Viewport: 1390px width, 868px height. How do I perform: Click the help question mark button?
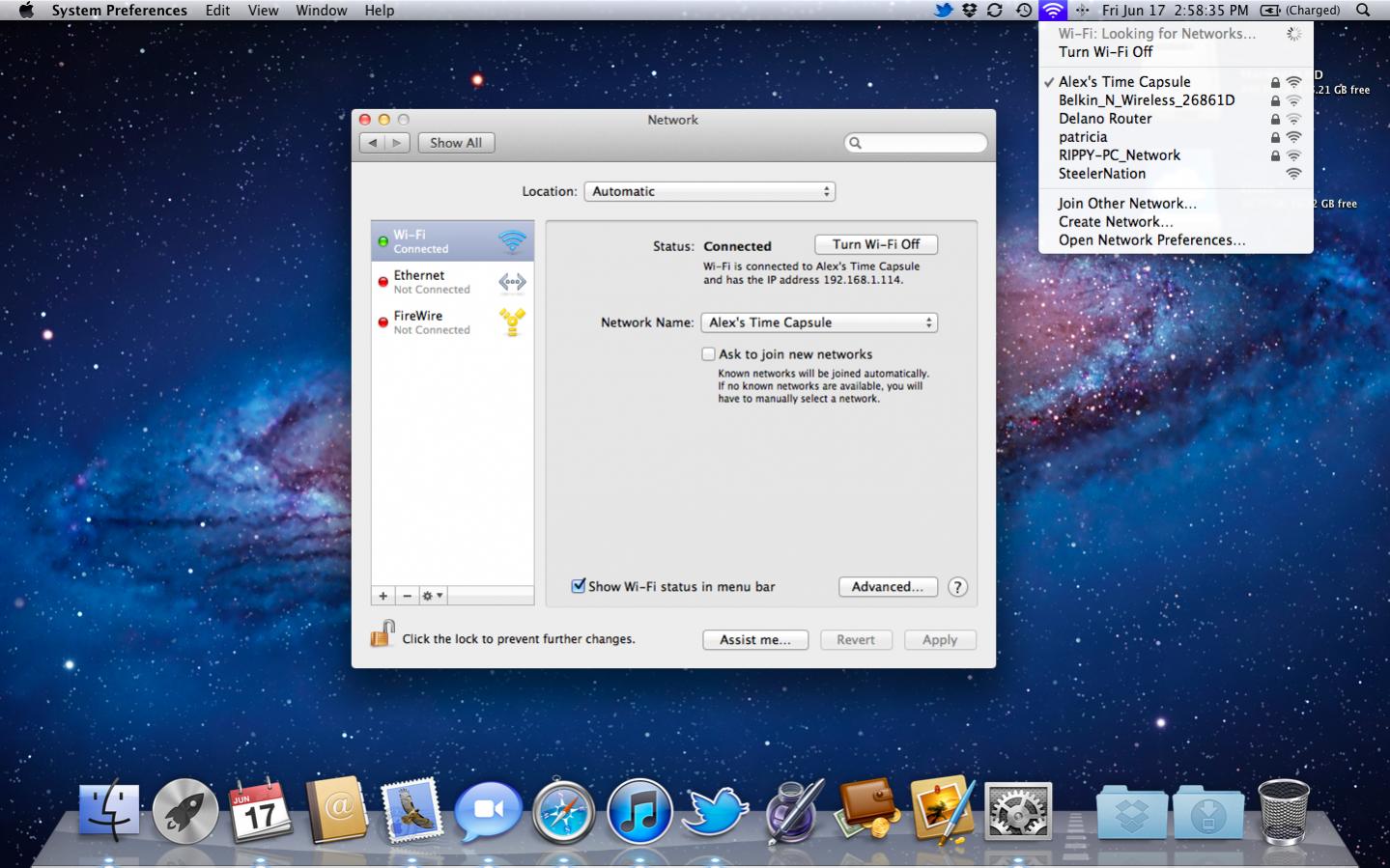coord(957,587)
